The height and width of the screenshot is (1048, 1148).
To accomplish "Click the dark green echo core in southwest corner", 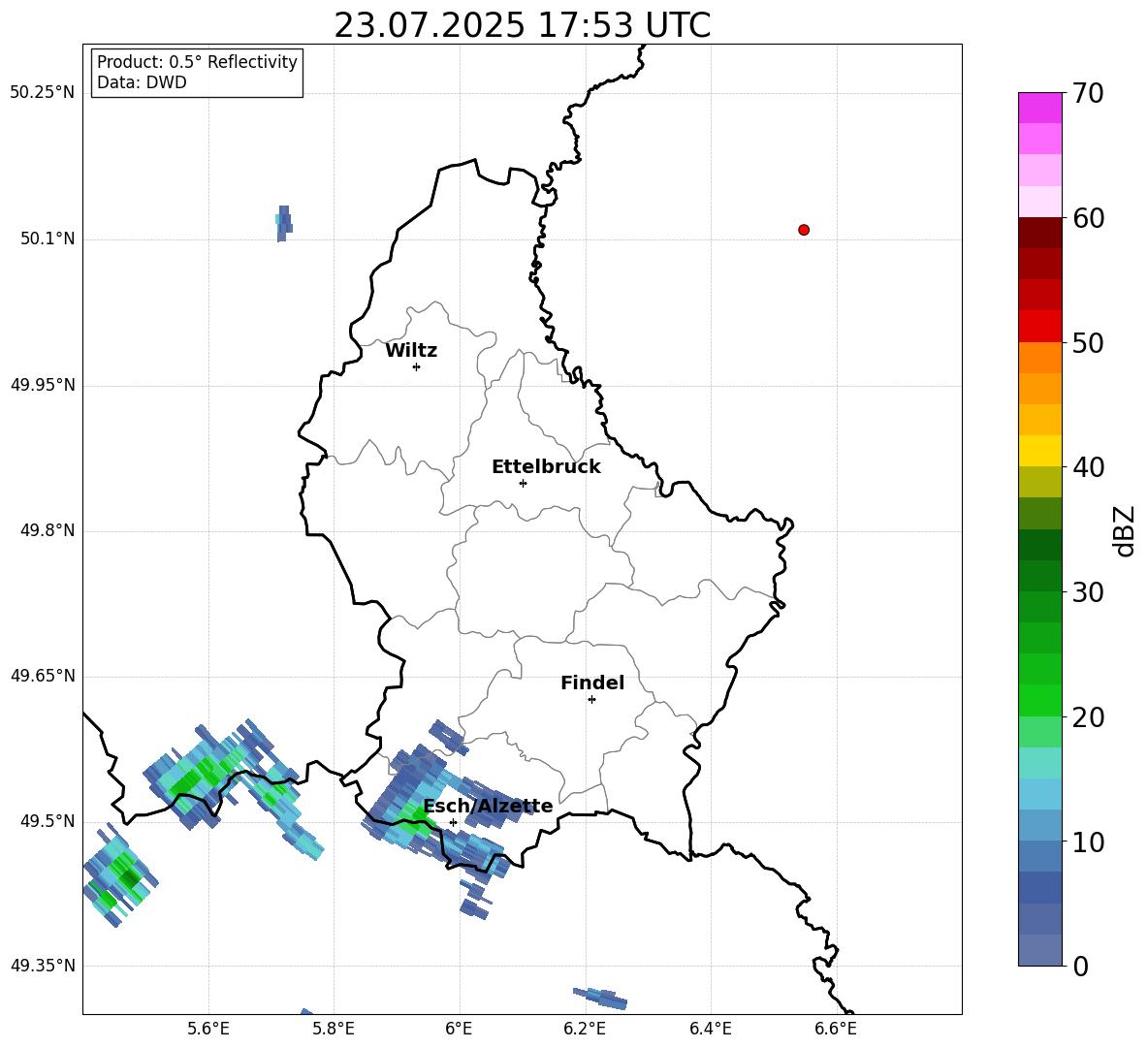I will pyautogui.click(x=130, y=877).
